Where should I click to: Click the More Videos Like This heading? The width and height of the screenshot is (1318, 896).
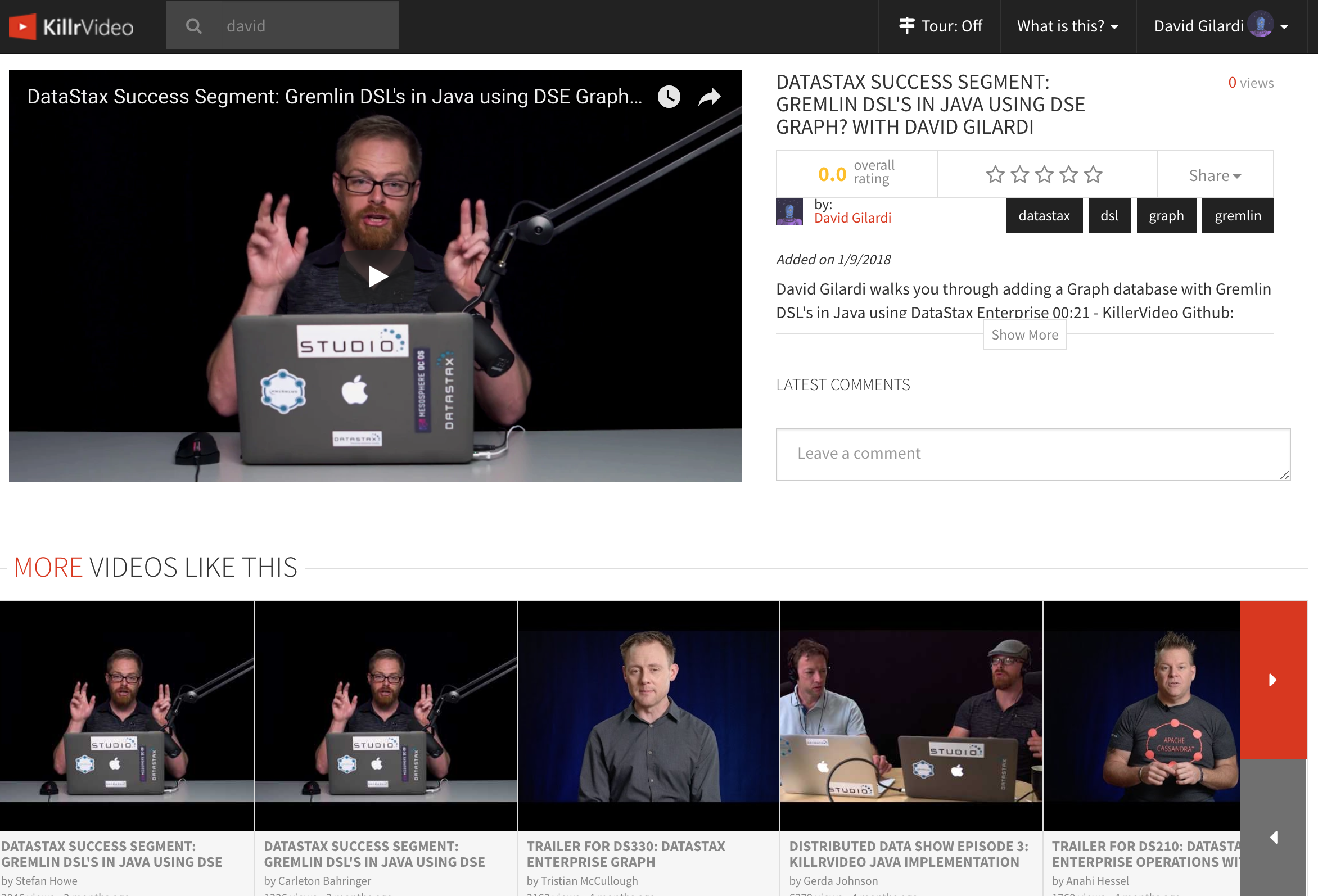(155, 567)
